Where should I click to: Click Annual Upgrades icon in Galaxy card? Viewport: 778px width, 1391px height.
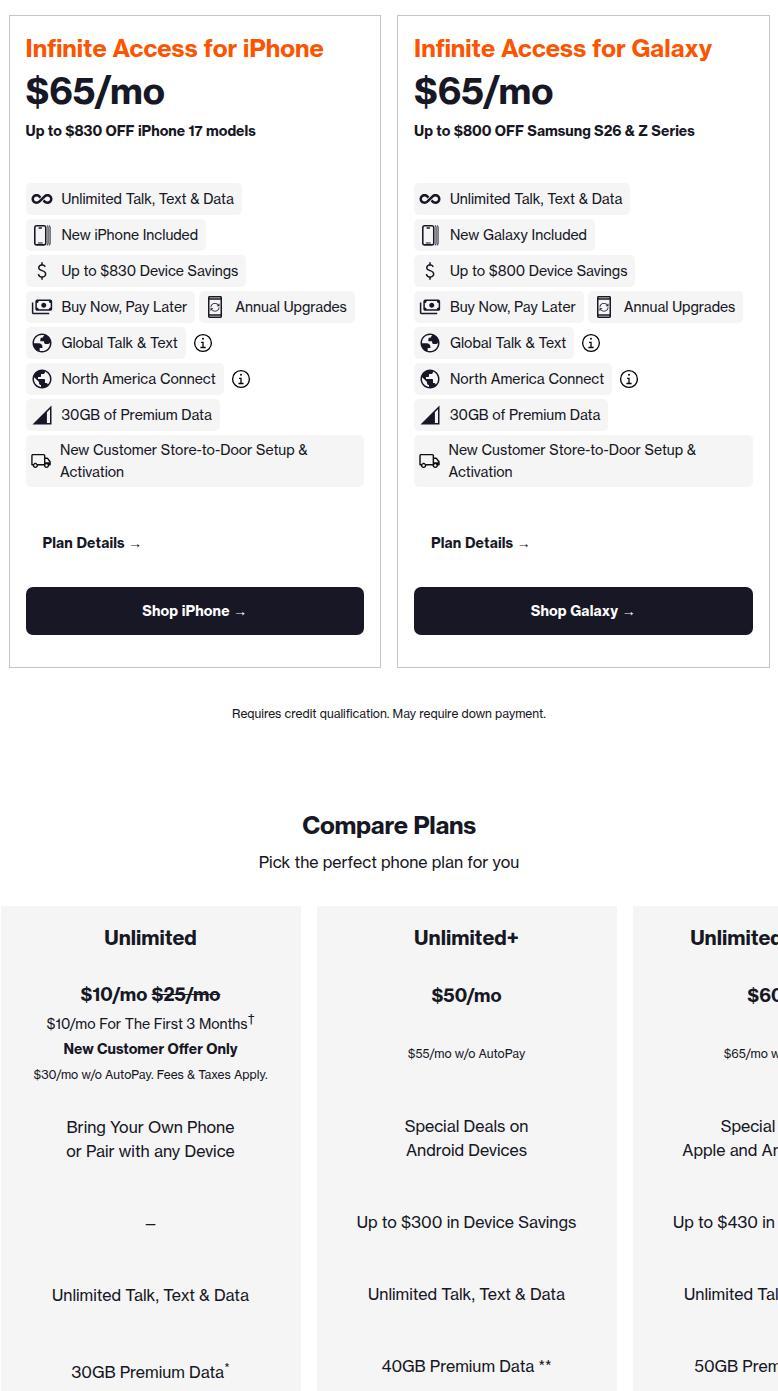604,307
